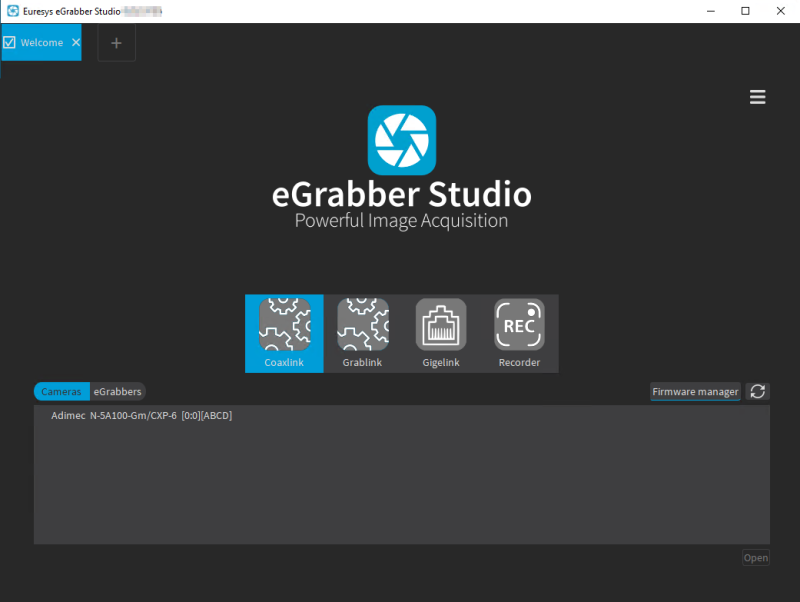Click the Recorder REC symbol
This screenshot has width=800, height=602.
point(519,324)
